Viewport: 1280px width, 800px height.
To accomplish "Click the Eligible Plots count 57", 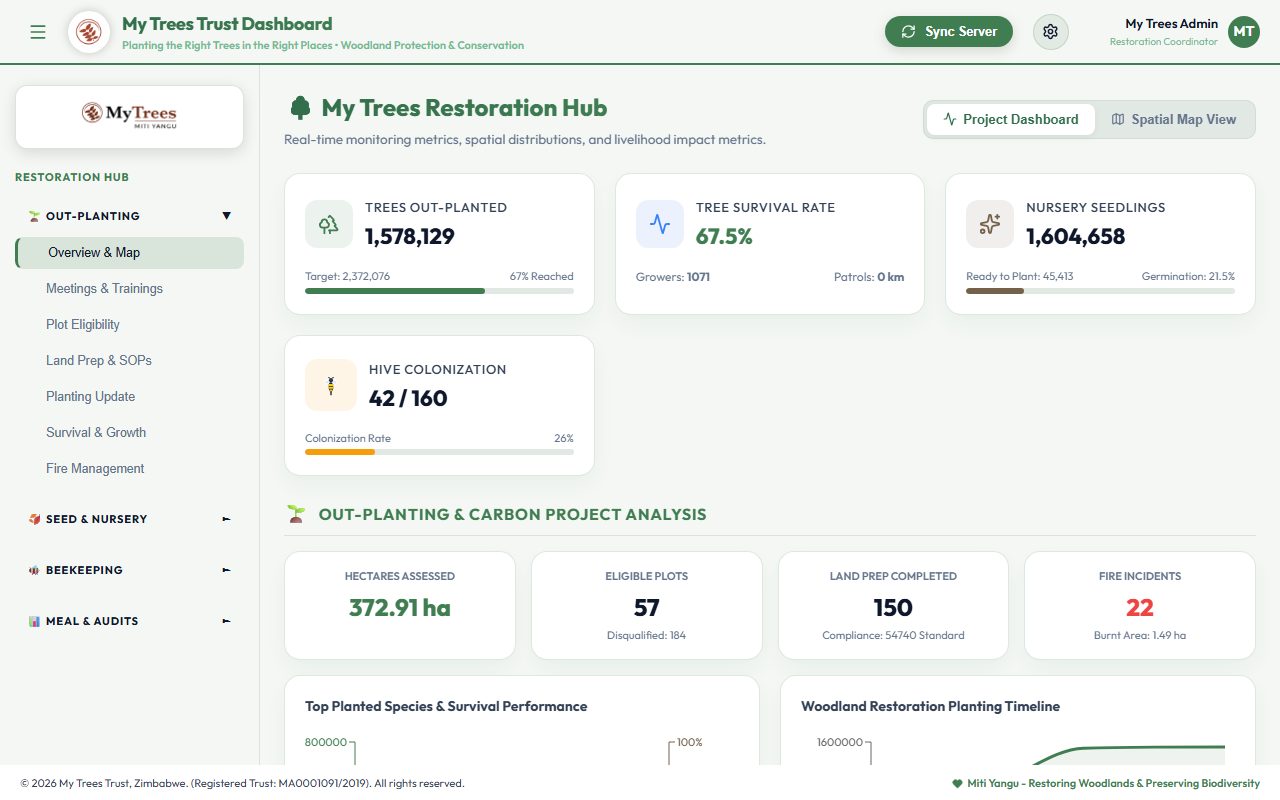I will (647, 608).
